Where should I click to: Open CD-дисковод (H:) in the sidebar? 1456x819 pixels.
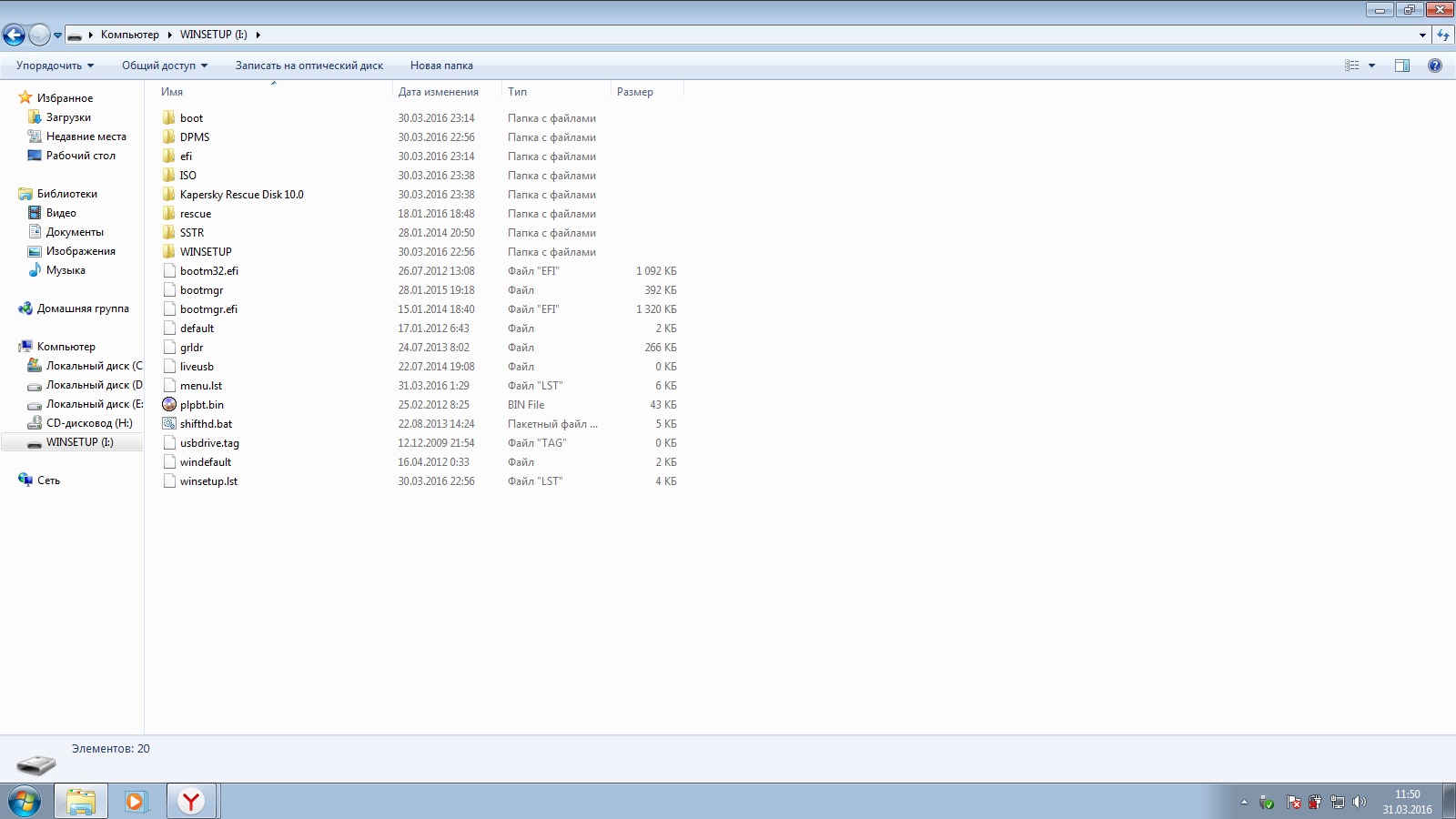click(x=89, y=423)
